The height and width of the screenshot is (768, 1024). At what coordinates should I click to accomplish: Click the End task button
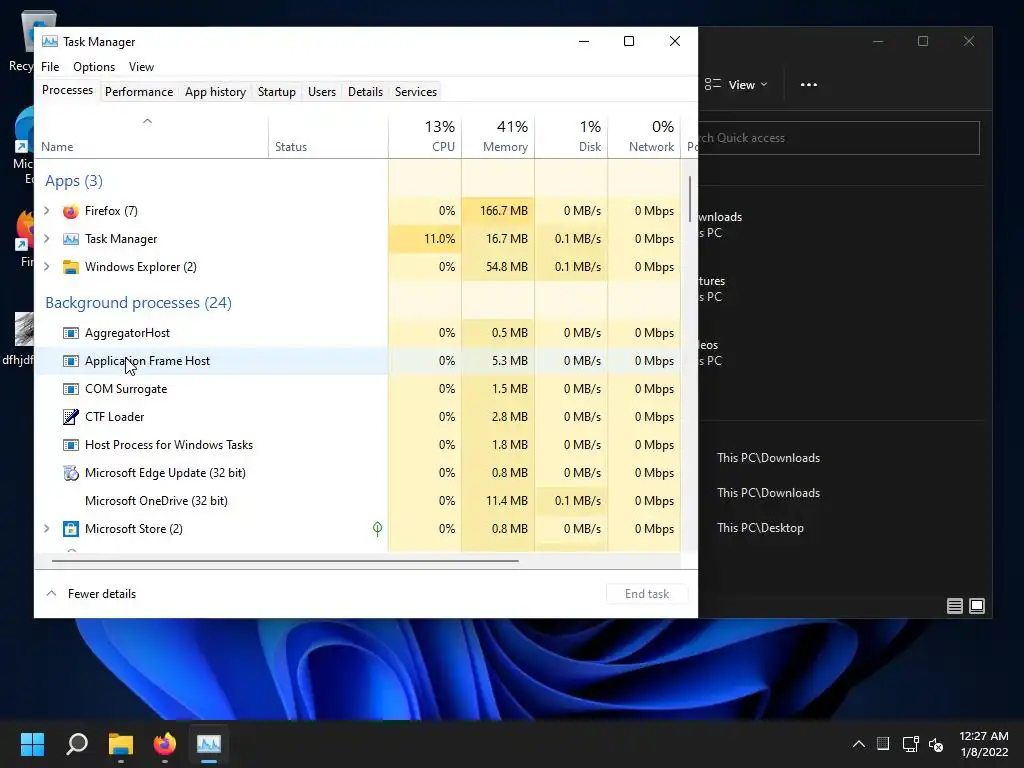[x=647, y=594]
